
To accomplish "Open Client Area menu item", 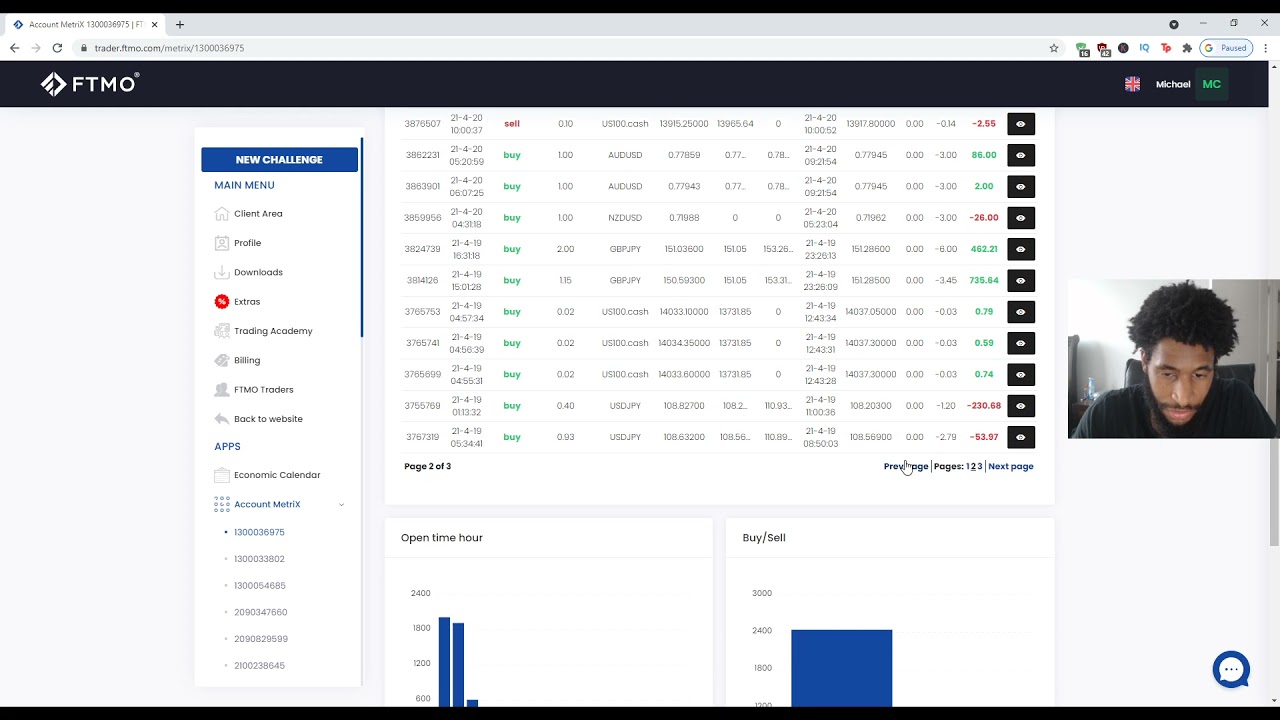I will (258, 214).
